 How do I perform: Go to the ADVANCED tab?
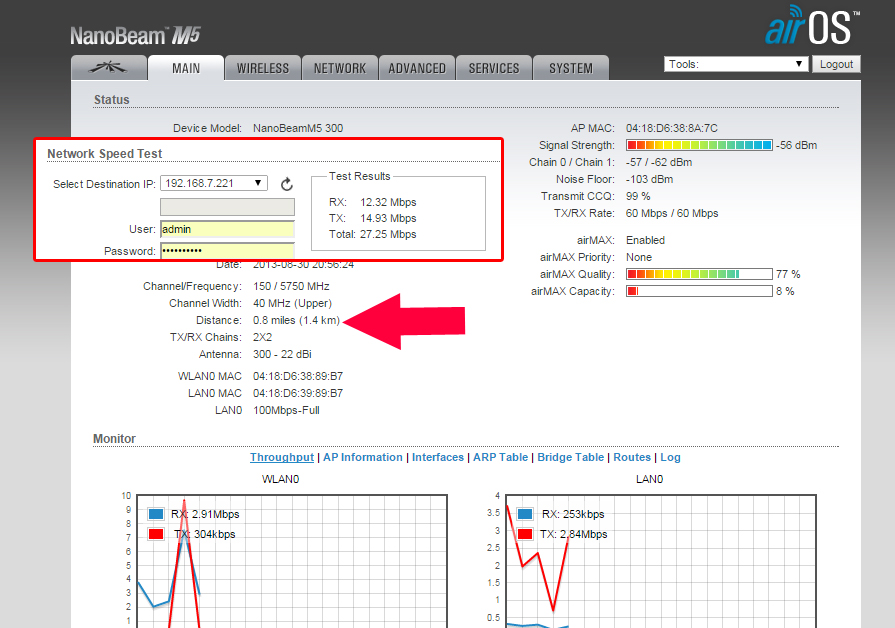417,68
